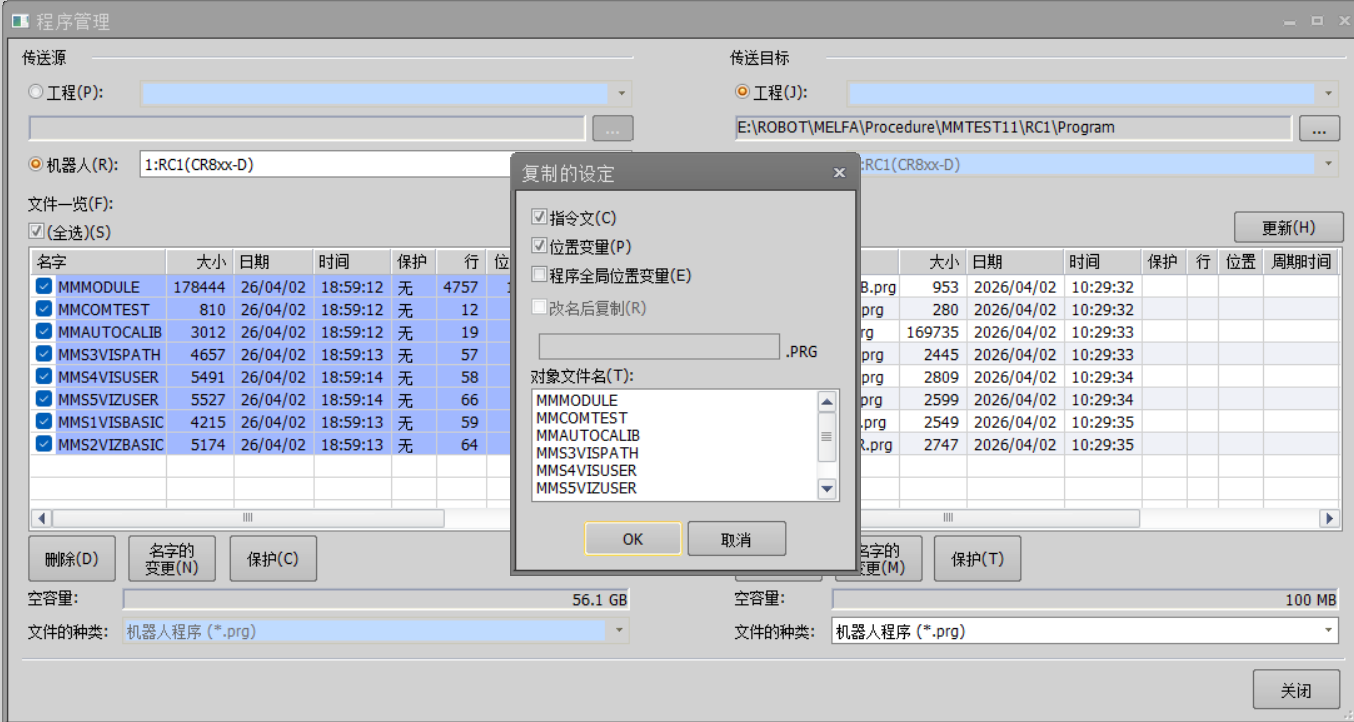The image size is (1354, 722).
Task: Click the 56.1 GB free space bar
Action: tap(390, 599)
